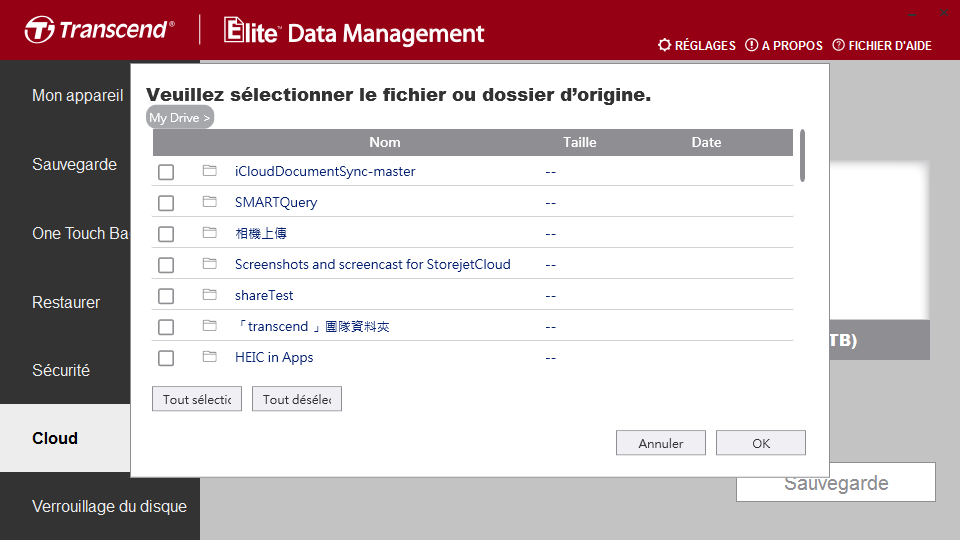Click the Transcend logo

(x=99, y=30)
